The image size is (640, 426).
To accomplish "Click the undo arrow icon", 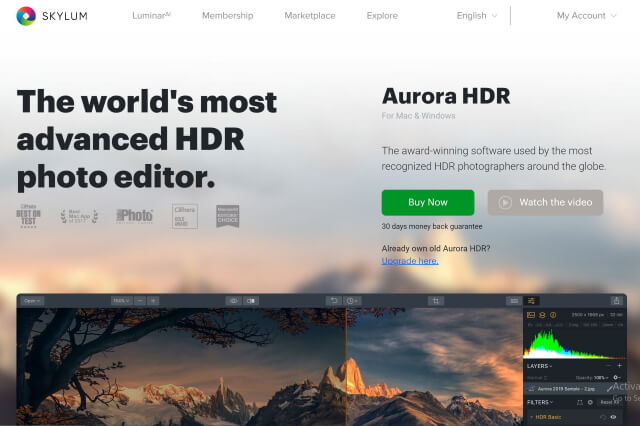I will [334, 301].
